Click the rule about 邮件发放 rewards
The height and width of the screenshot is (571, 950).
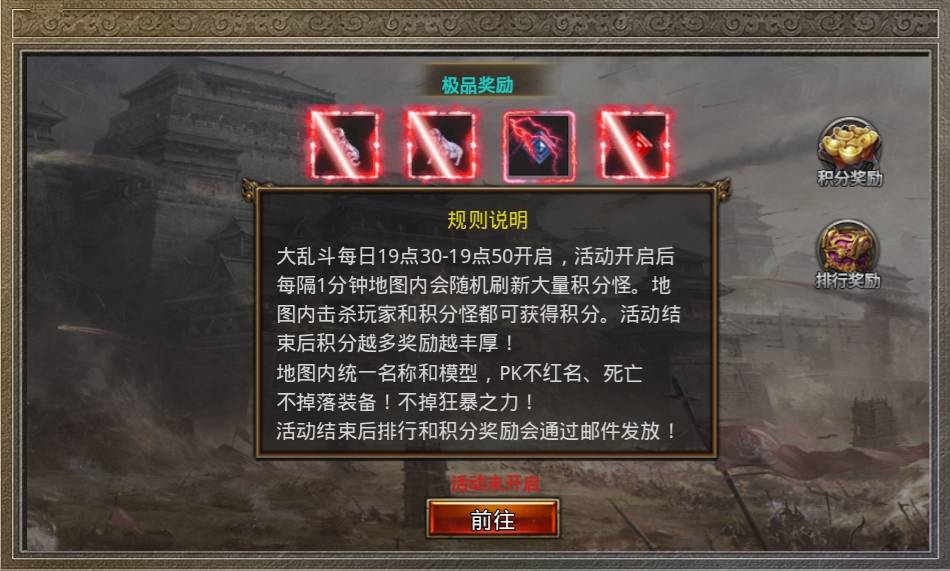click(x=477, y=431)
